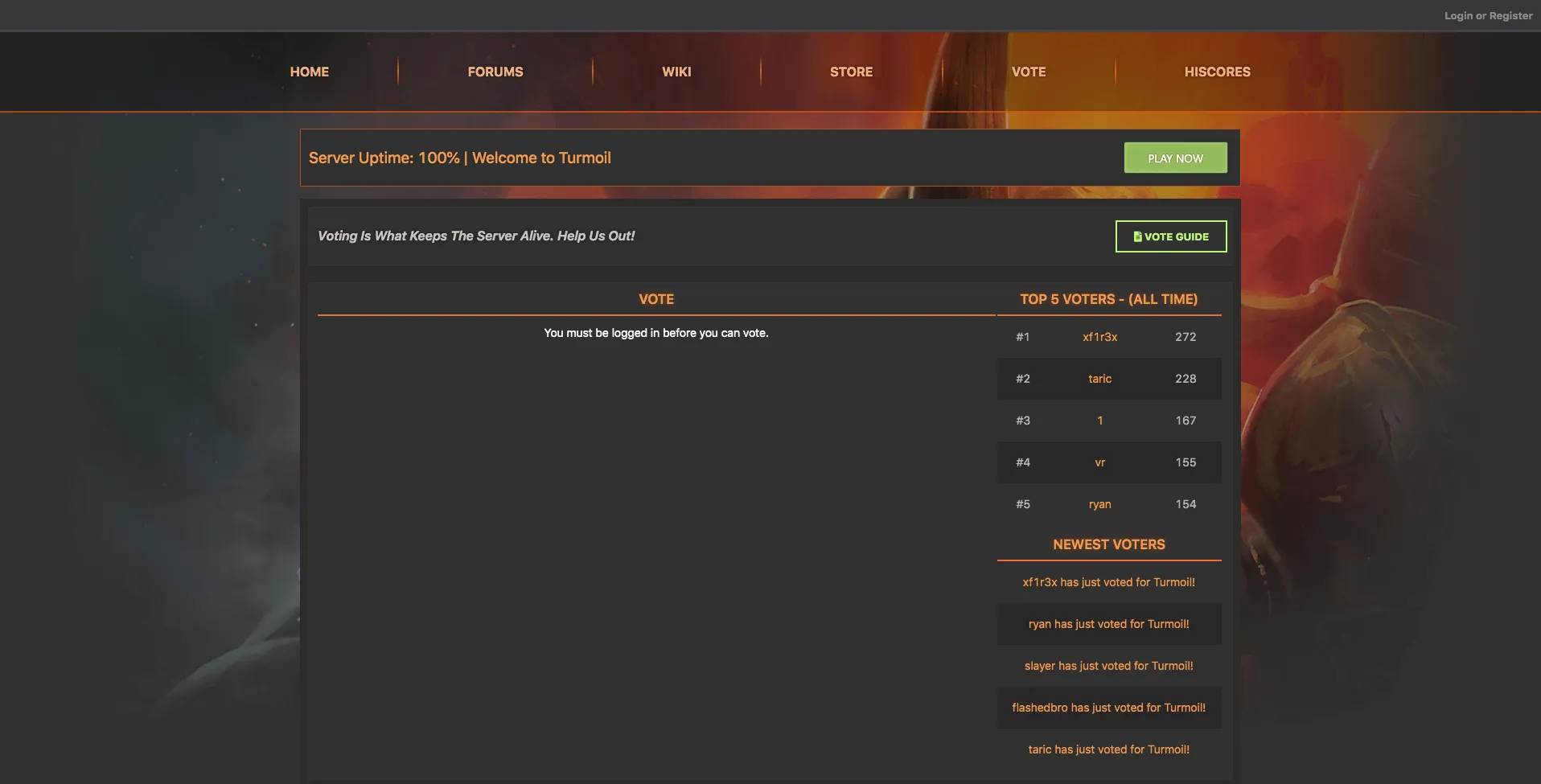Visit the Store page

[851, 72]
